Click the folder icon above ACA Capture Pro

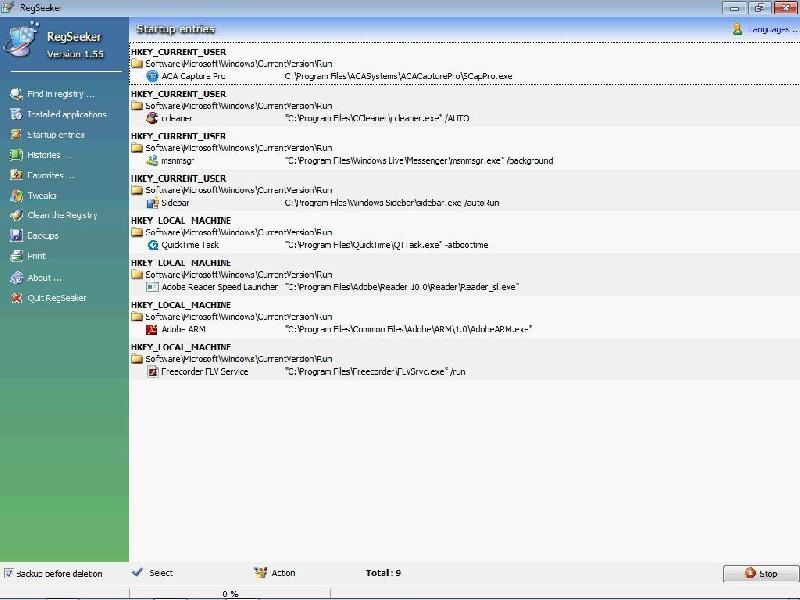(x=136, y=63)
